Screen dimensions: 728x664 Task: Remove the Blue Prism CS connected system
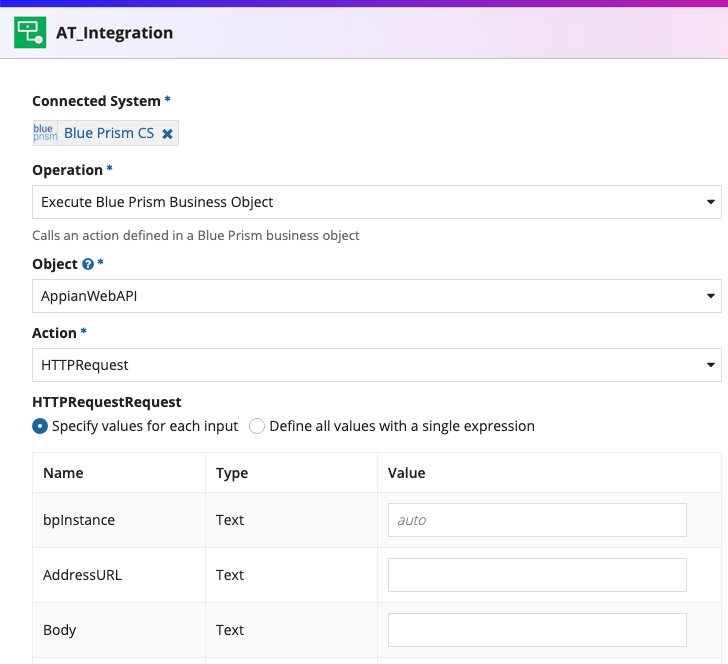tap(167, 134)
